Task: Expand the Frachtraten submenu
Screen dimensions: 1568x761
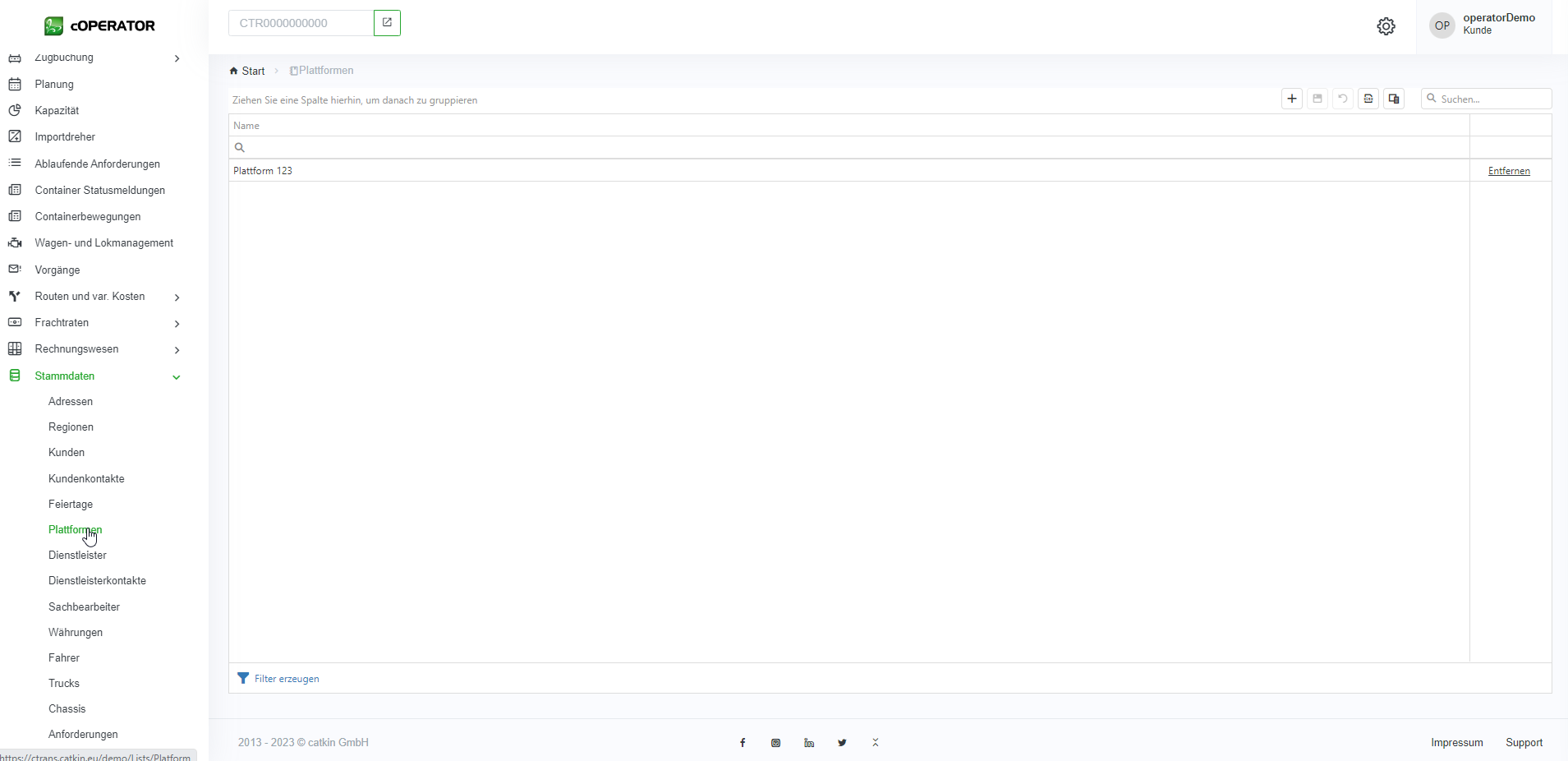Action: [177, 324]
